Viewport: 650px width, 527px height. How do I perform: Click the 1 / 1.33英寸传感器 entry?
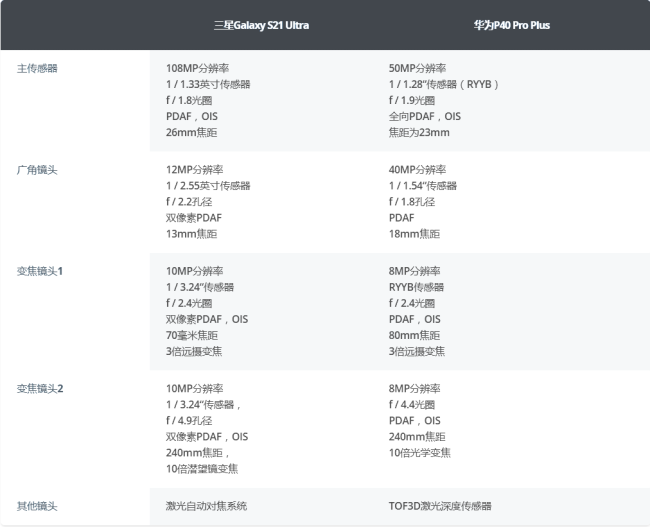(208, 84)
